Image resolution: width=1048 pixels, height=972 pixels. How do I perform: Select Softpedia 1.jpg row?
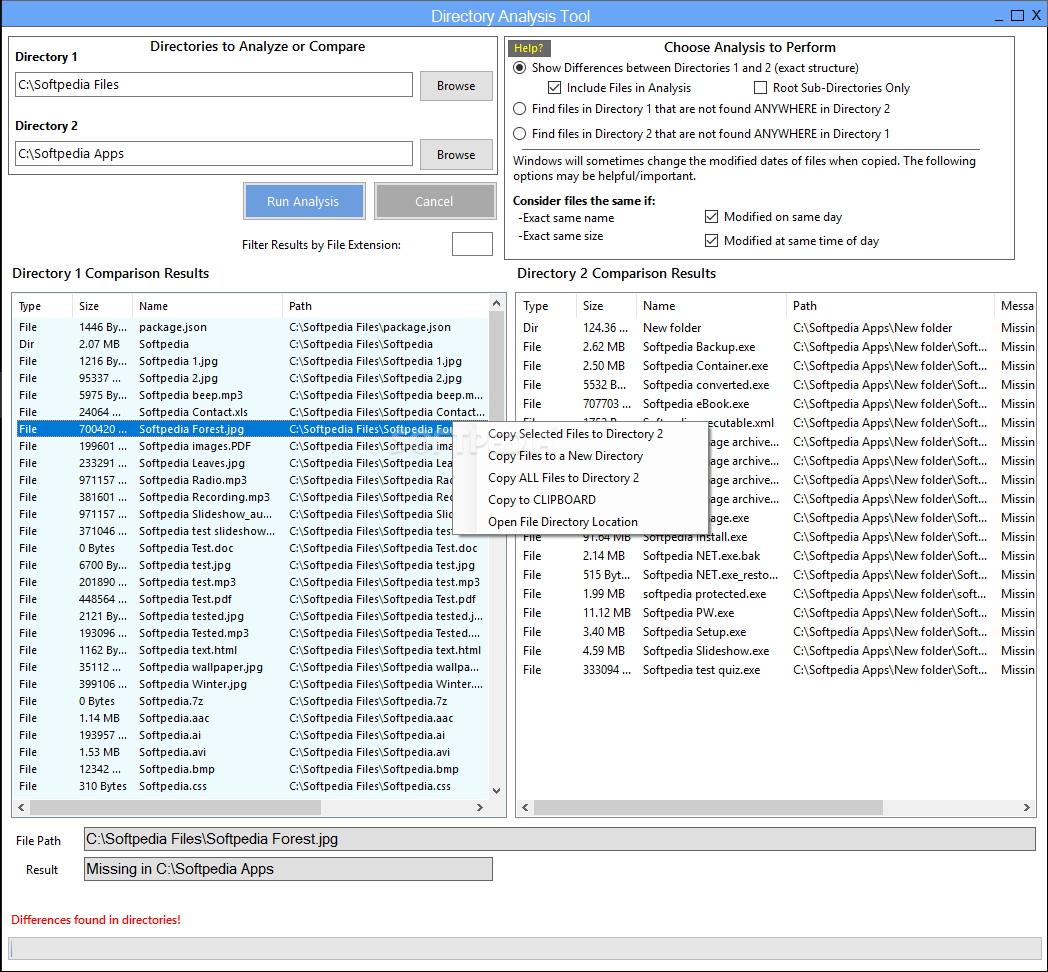(253, 361)
